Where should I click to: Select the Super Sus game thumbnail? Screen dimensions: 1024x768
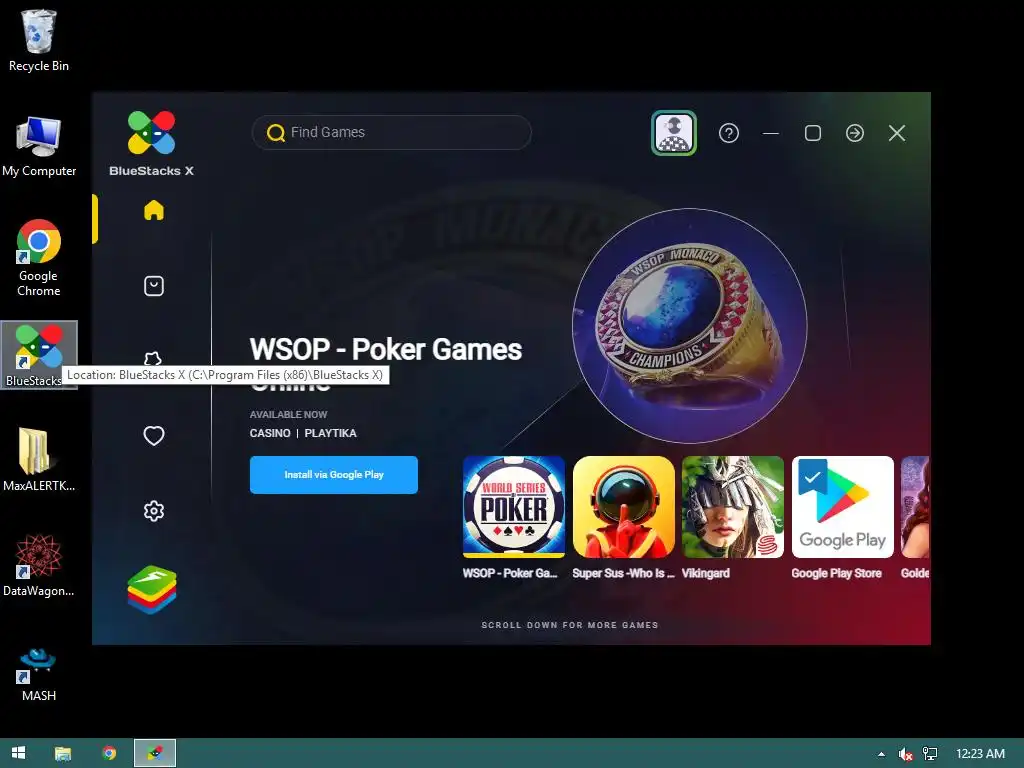click(x=624, y=507)
